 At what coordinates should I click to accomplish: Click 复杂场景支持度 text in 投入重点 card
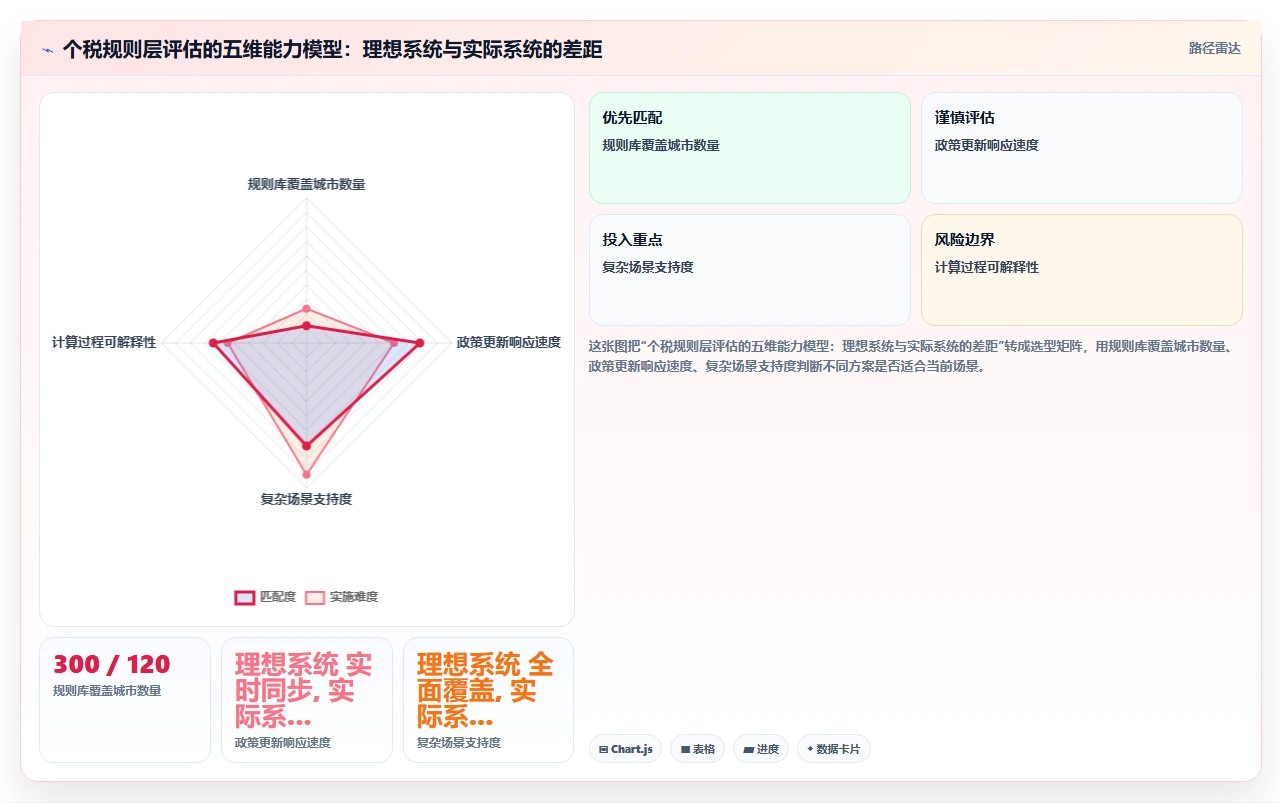tap(648, 267)
